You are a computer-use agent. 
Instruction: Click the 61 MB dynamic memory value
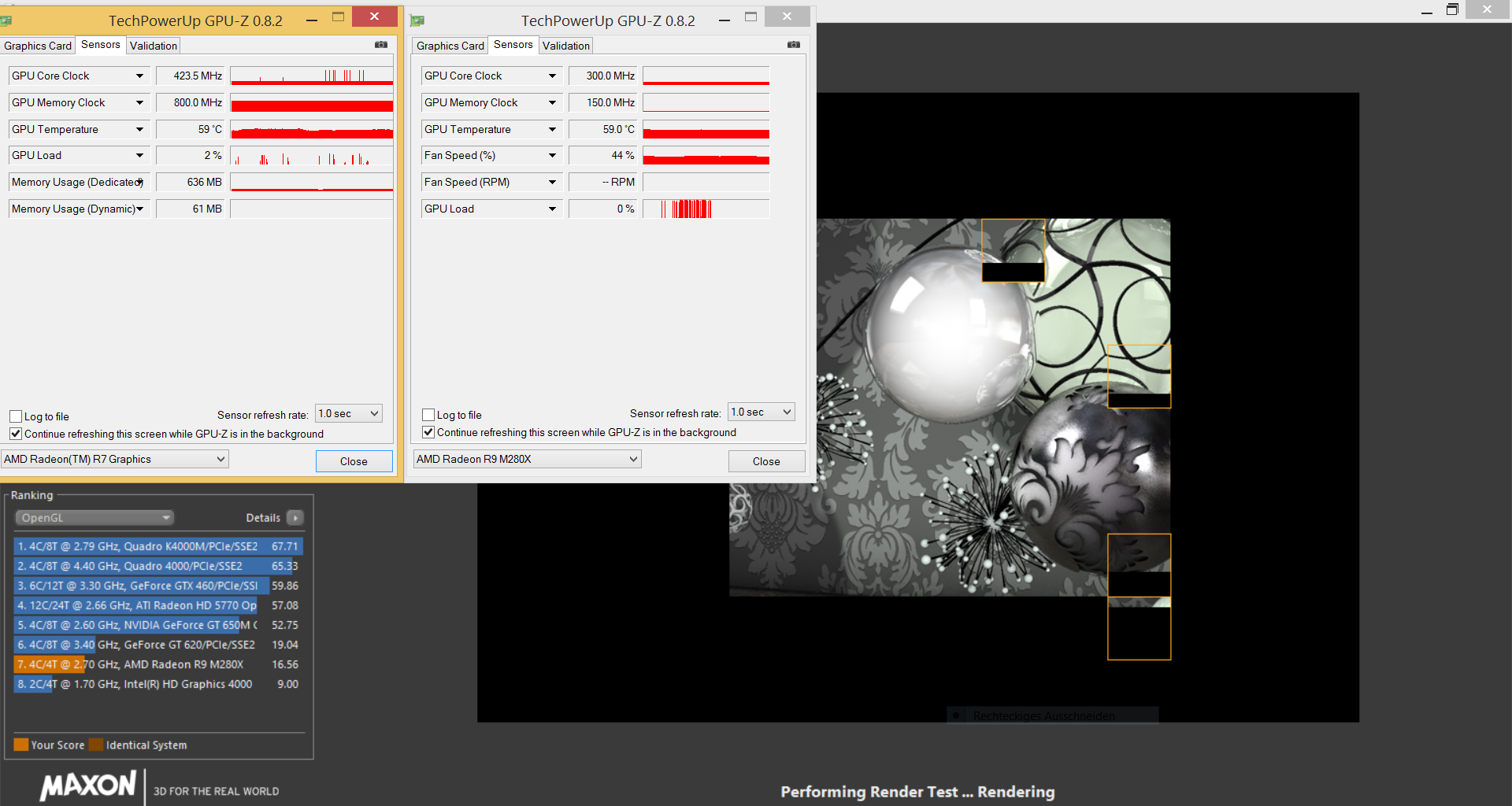[191, 209]
